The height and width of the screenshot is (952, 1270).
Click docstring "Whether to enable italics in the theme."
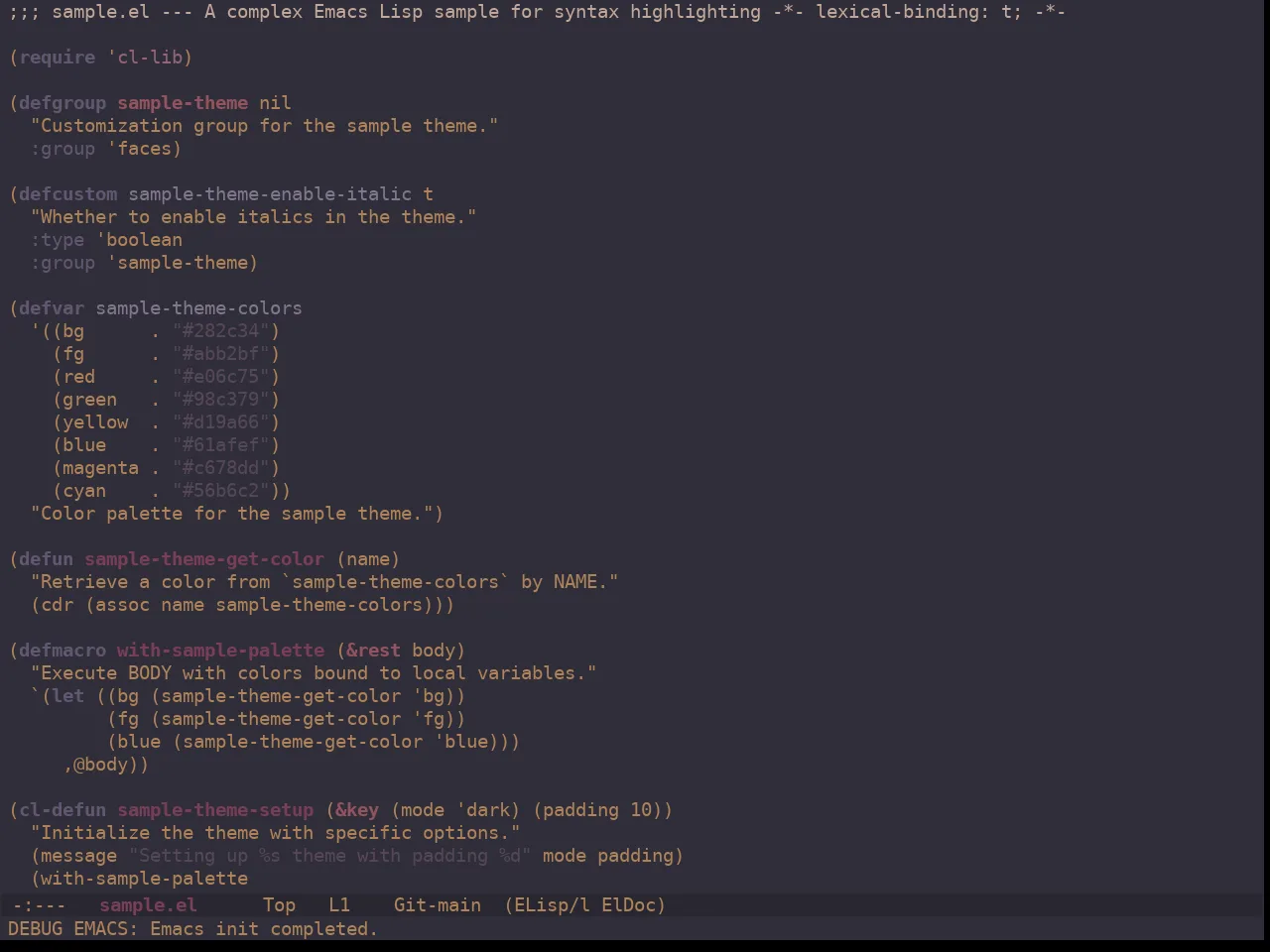(x=254, y=217)
